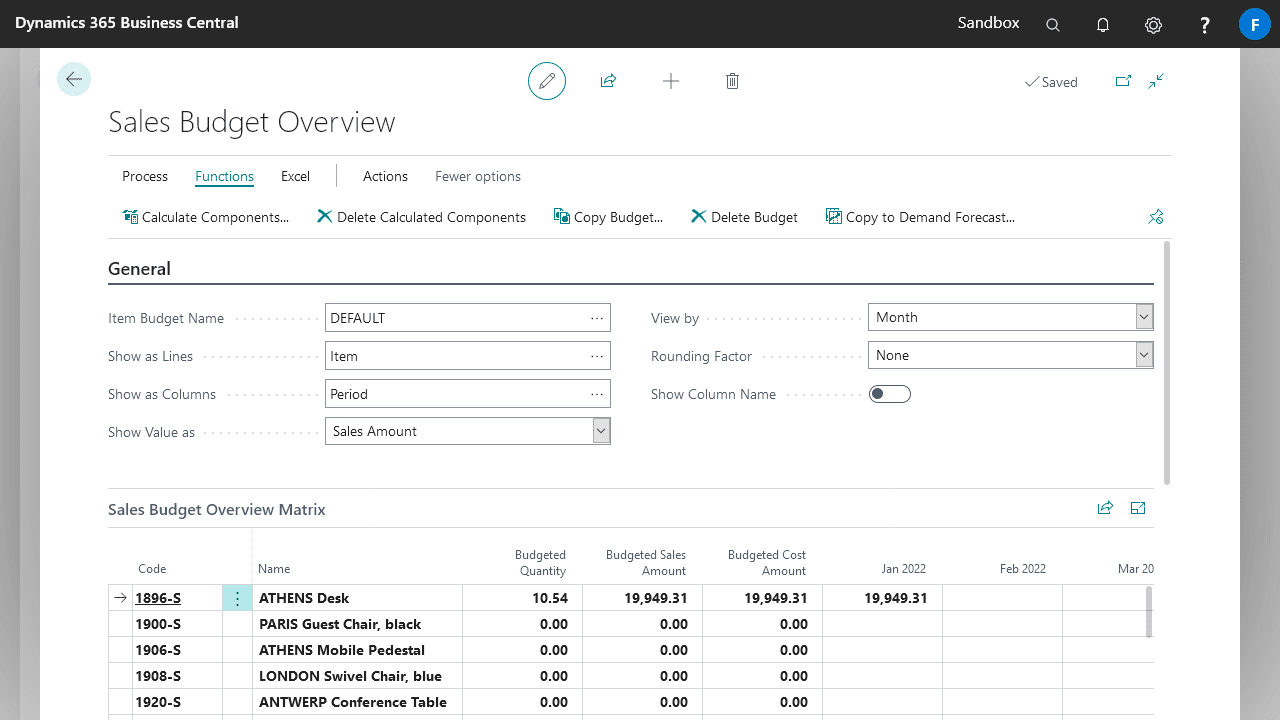Click Copy Budget action
1280x720 pixels.
tap(608, 217)
